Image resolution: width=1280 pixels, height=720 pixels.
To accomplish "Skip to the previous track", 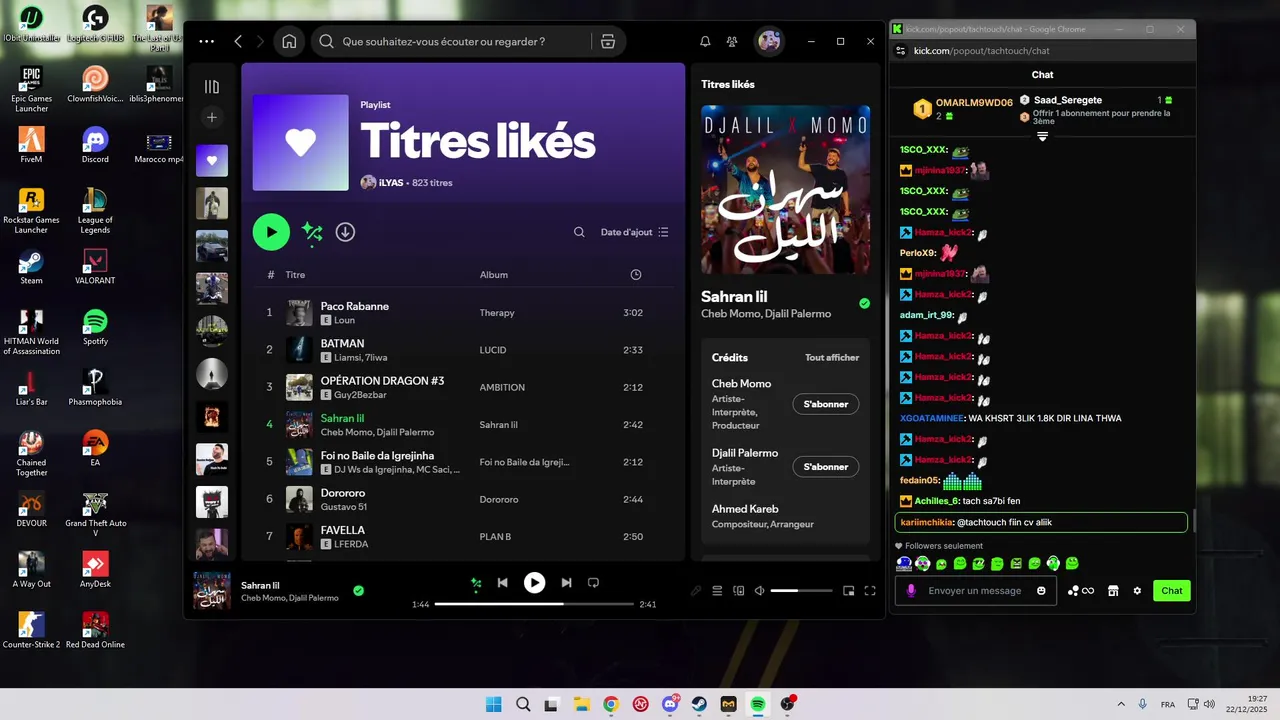I will (x=503, y=583).
